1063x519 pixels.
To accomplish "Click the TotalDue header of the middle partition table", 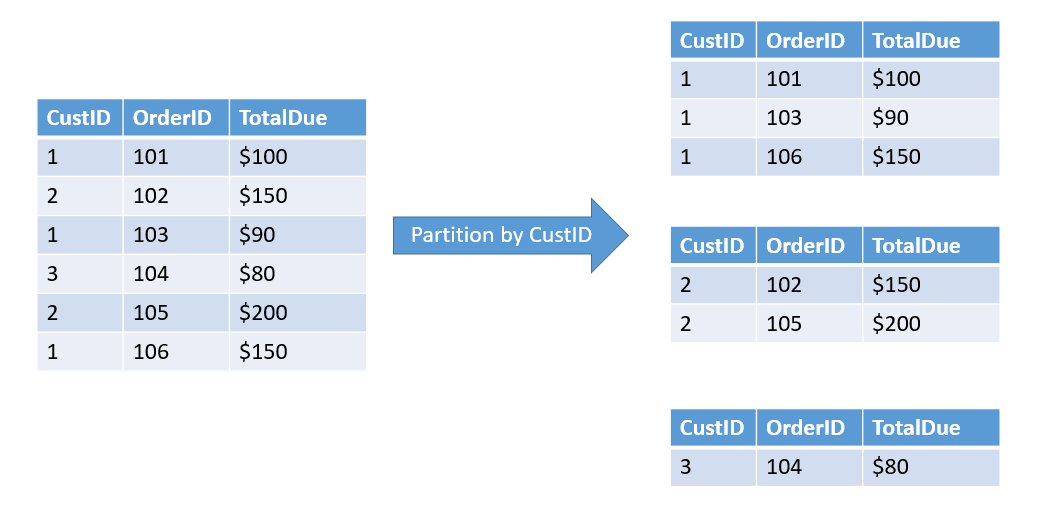I will coord(931,245).
